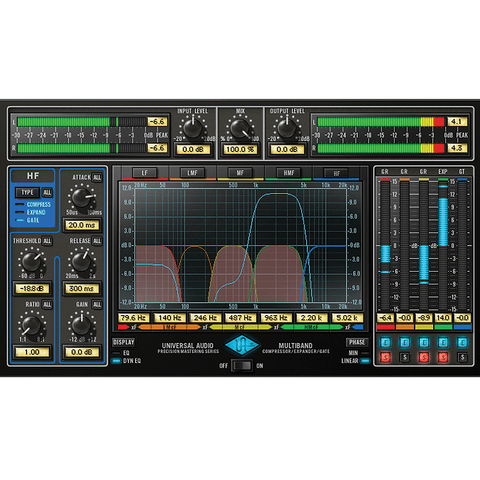
Task: Toggle the red LF band enable button
Action: pos(385,342)
